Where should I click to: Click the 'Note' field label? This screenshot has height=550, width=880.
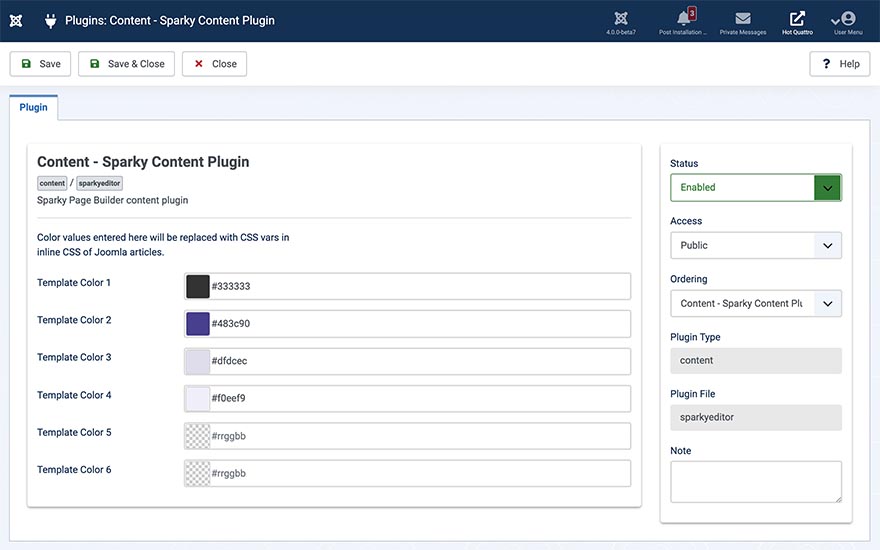pos(680,451)
